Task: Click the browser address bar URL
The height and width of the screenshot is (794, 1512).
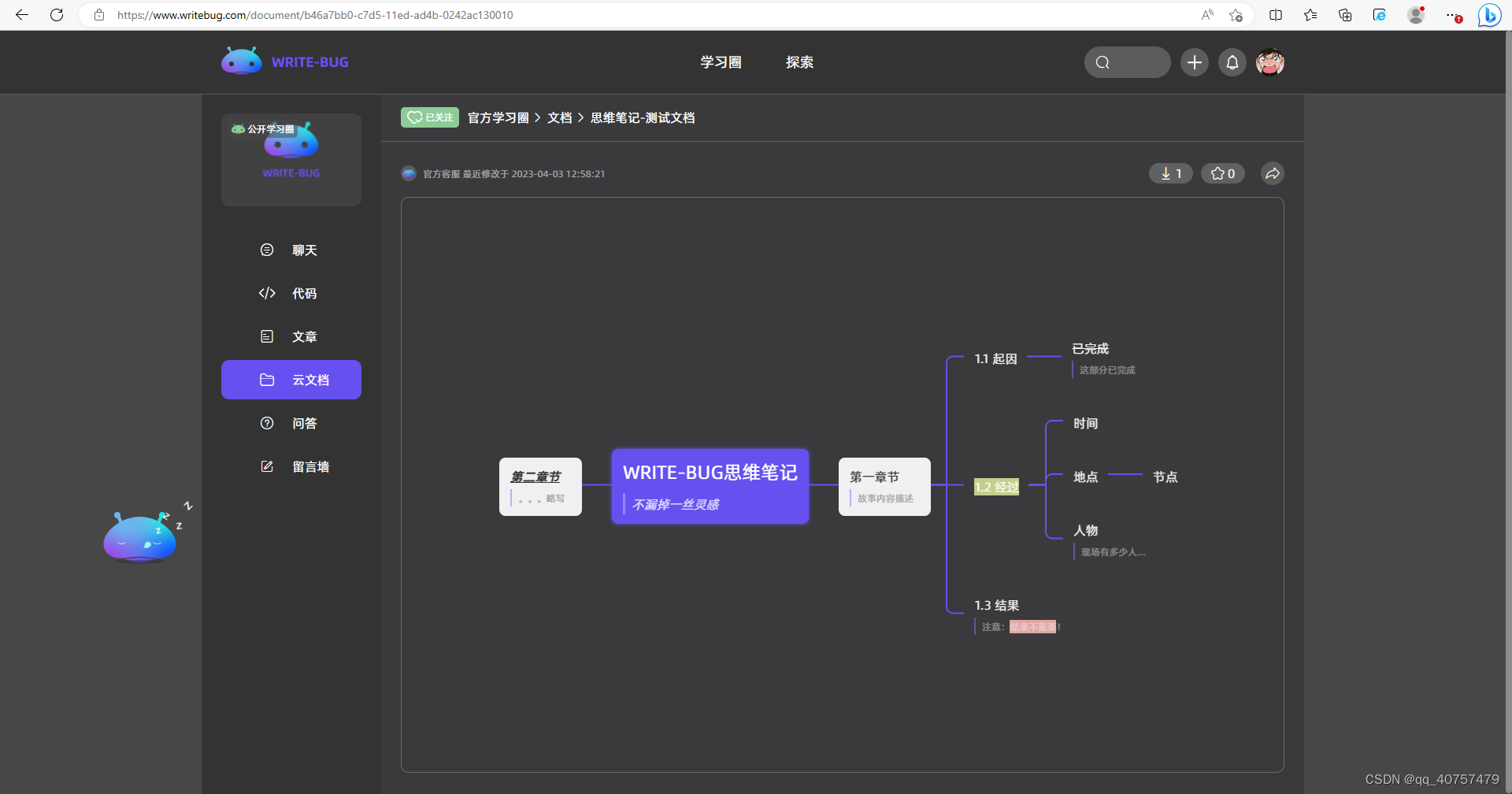Action: pyautogui.click(x=315, y=15)
